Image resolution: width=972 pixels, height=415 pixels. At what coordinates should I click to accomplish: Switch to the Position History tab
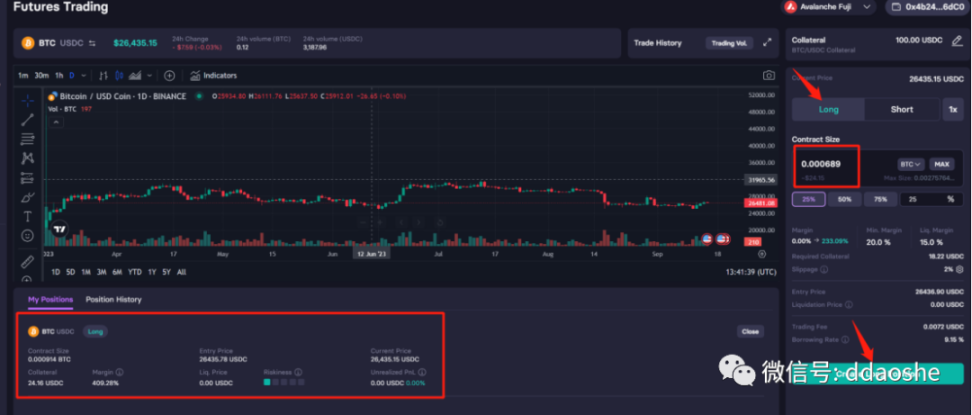(x=113, y=299)
